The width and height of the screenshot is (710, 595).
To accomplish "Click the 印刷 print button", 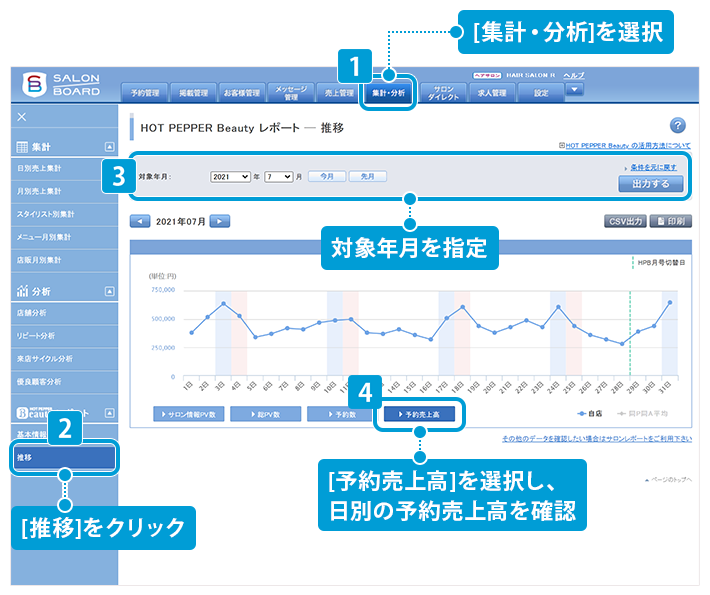I will point(670,221).
